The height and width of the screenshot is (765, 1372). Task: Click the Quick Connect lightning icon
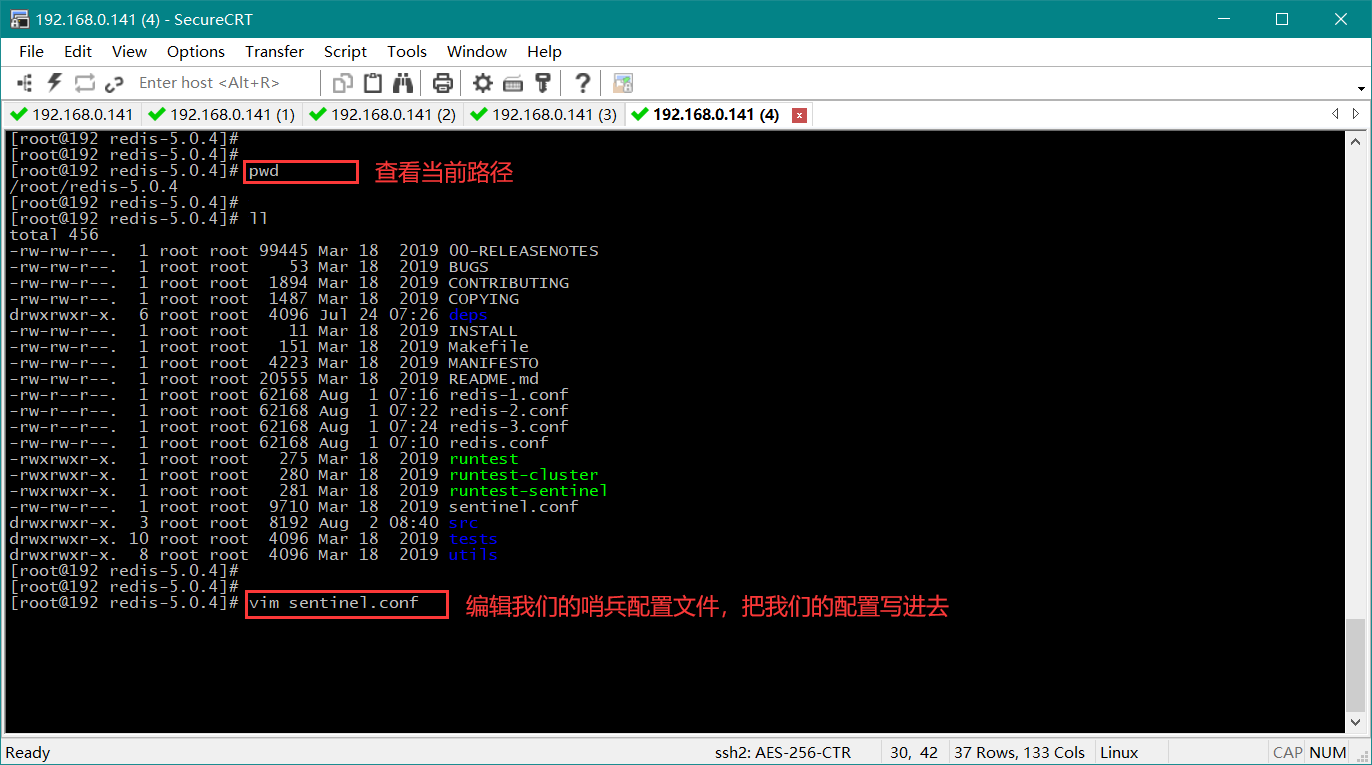pos(55,83)
